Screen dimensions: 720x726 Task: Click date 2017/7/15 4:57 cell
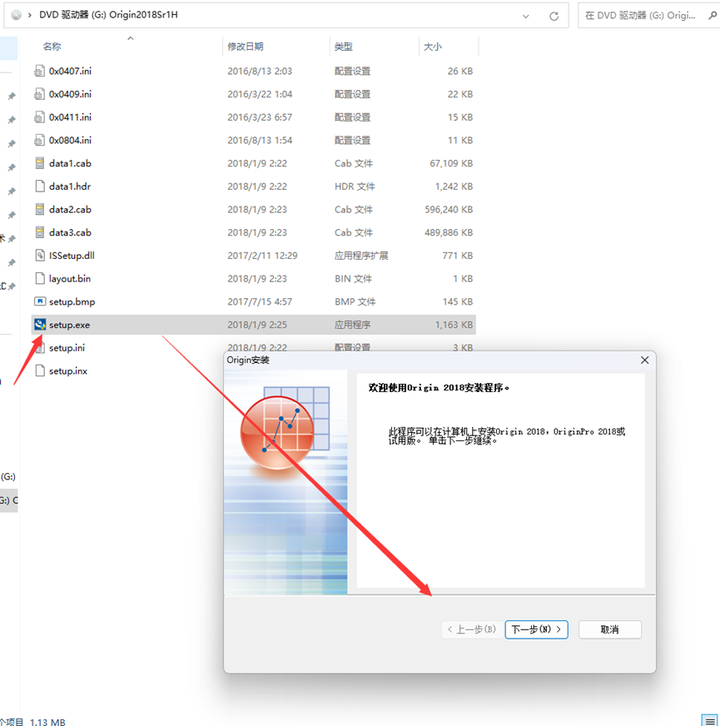(260, 302)
